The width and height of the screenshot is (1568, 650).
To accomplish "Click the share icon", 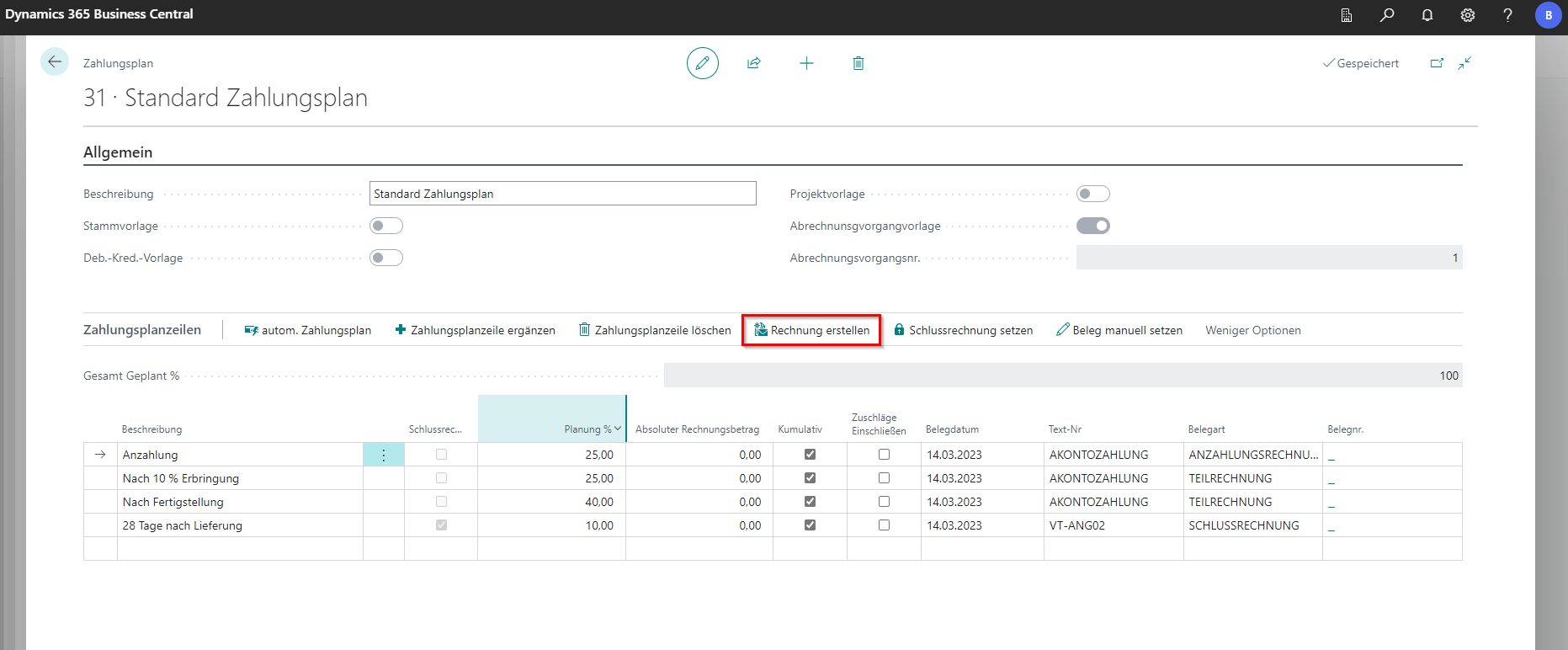I will (x=754, y=63).
